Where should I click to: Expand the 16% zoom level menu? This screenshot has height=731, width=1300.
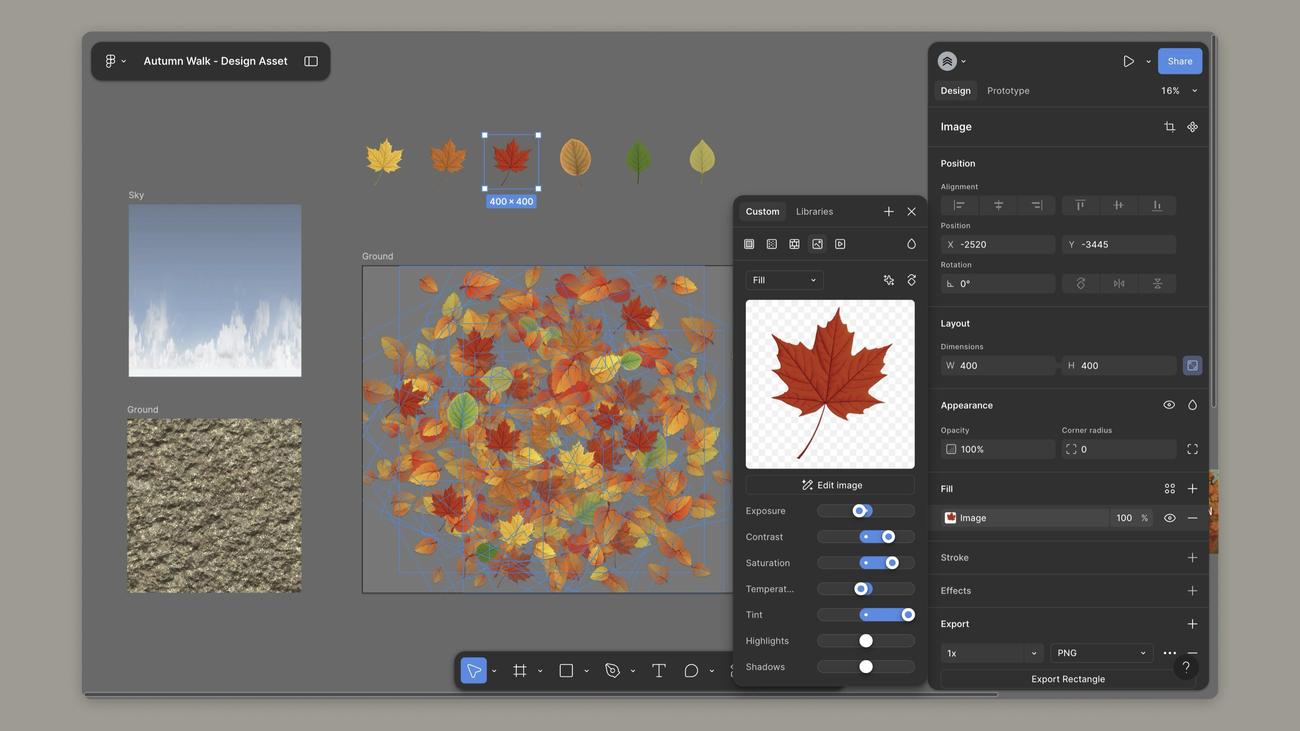[1179, 91]
